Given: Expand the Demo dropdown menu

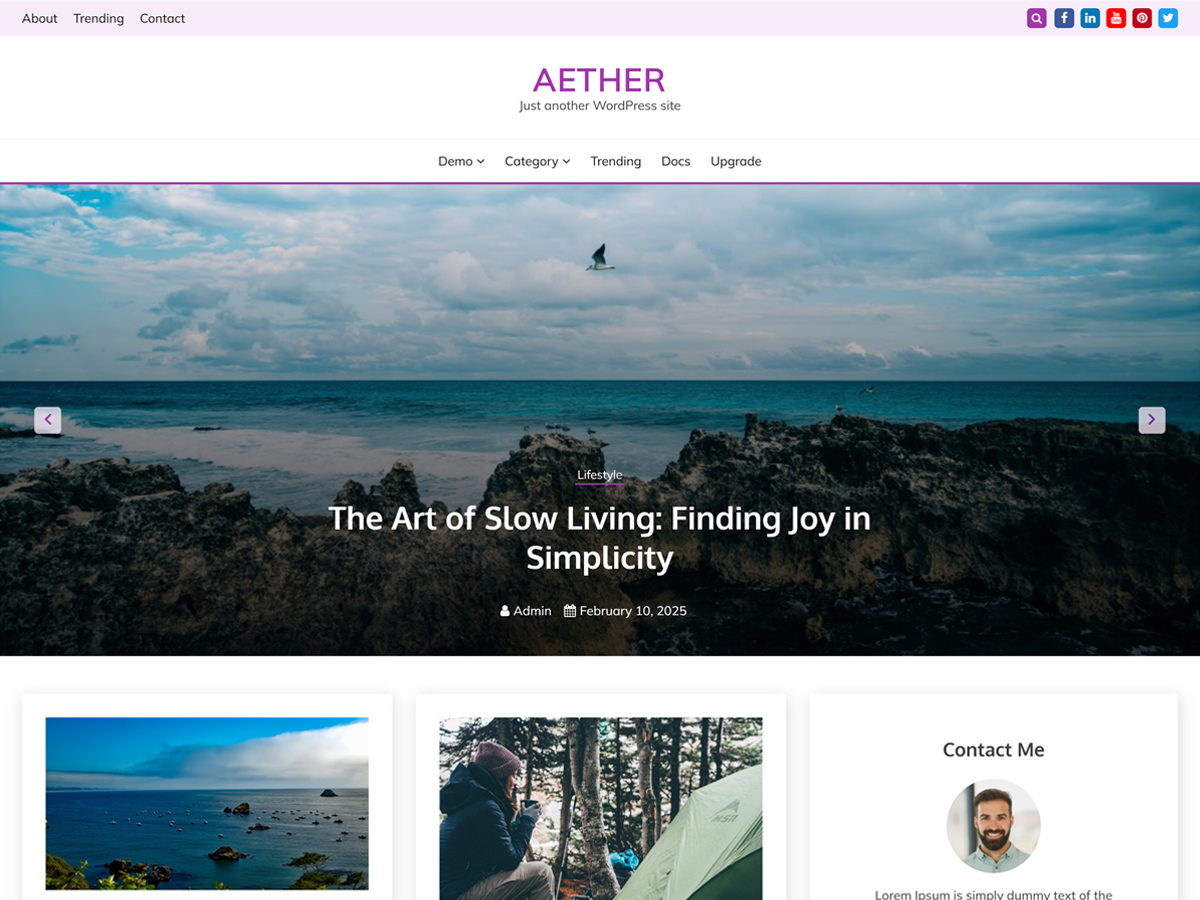Looking at the screenshot, I should (461, 161).
